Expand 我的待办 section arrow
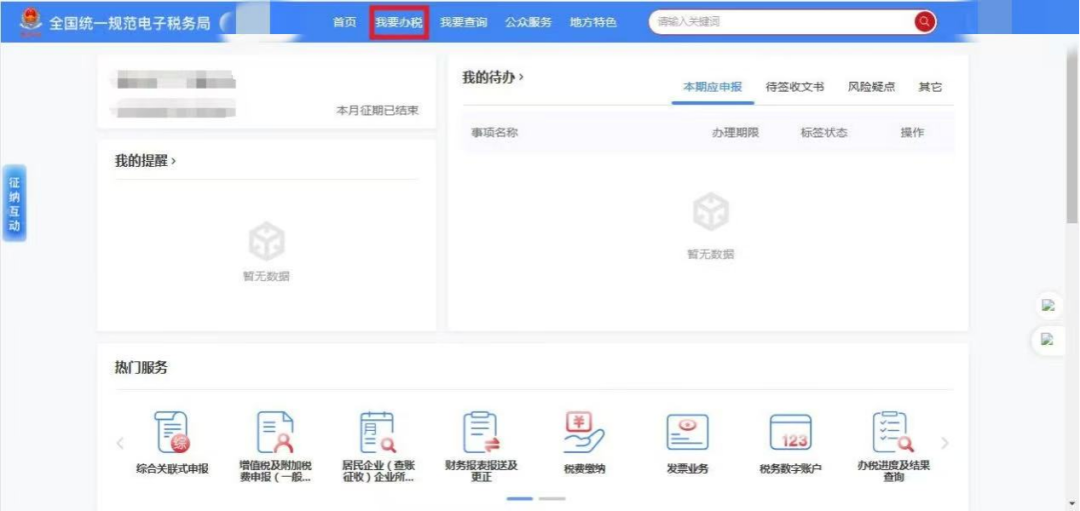Image resolution: width=1080 pixels, height=511 pixels. (x=521, y=77)
